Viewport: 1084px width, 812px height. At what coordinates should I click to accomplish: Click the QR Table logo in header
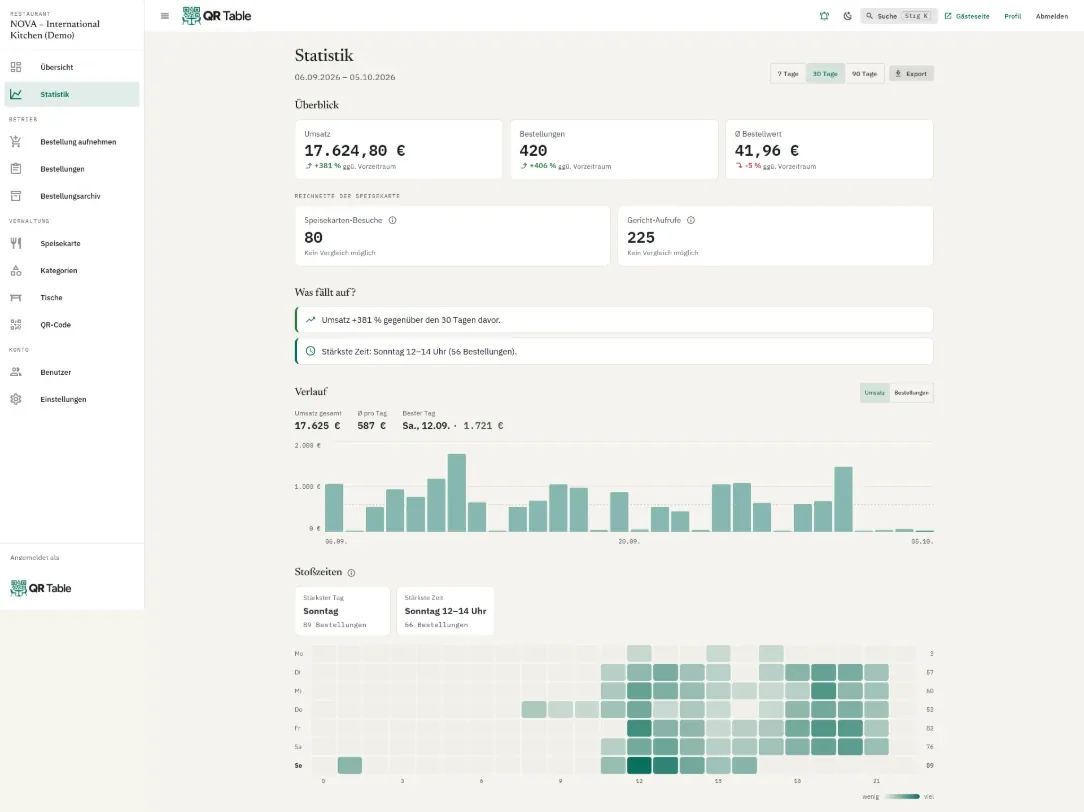pyautogui.click(x=216, y=16)
